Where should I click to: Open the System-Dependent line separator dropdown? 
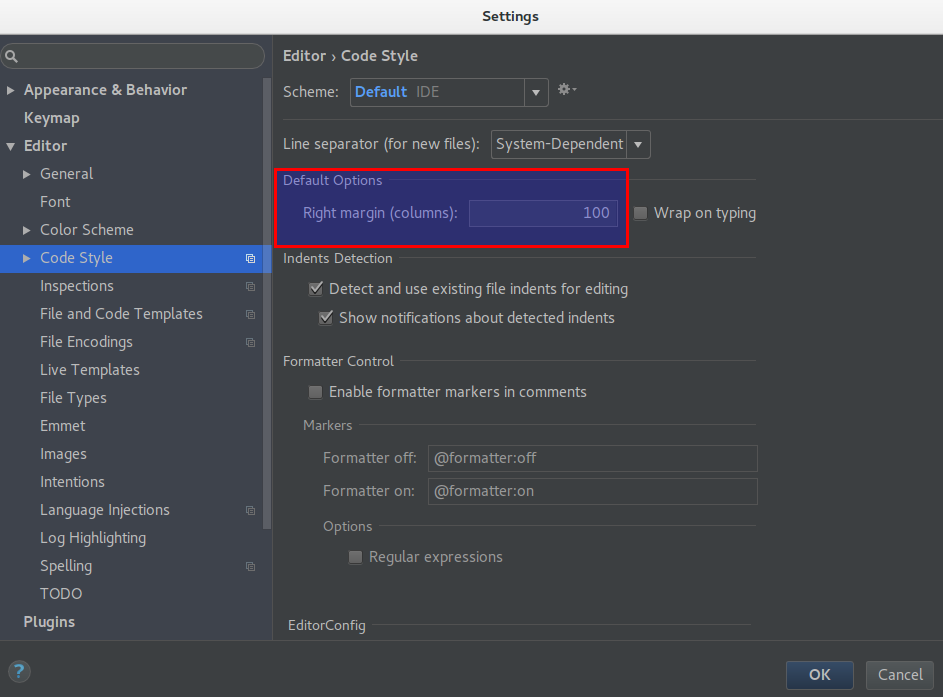tap(637, 144)
